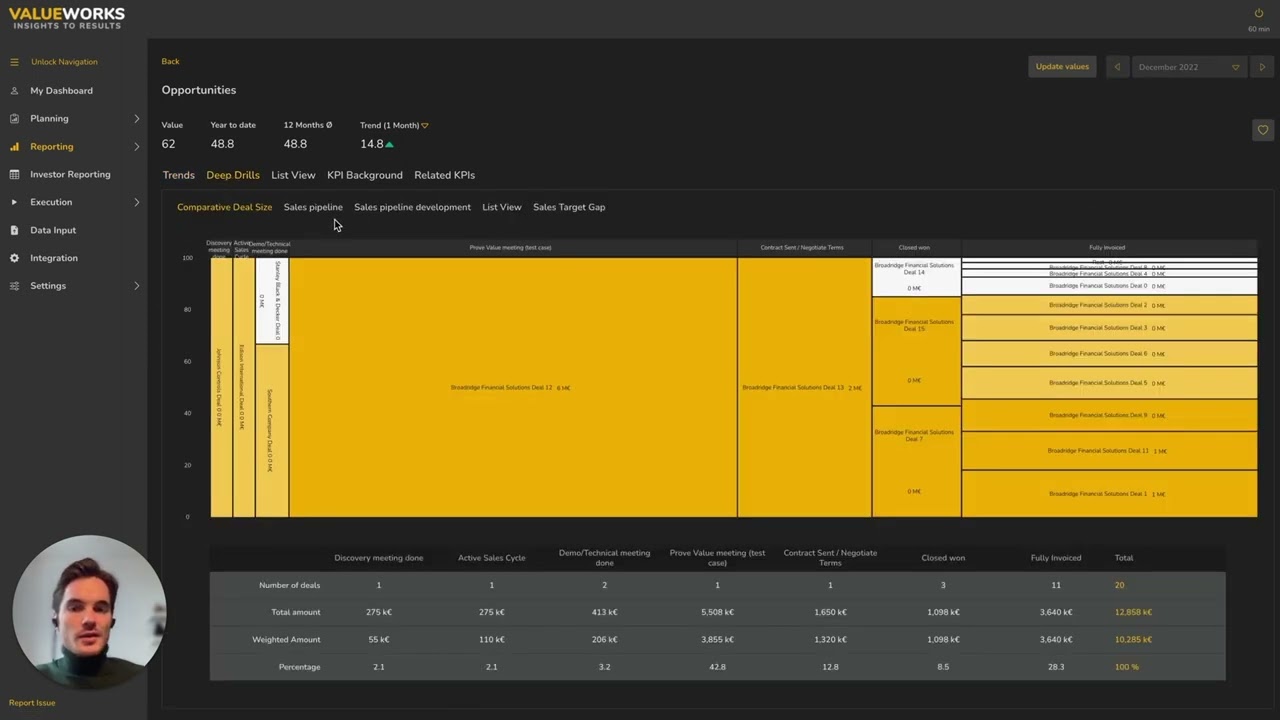Click the 42.8 percentage cell
Viewport: 1280px width, 720px height.
[717, 667]
